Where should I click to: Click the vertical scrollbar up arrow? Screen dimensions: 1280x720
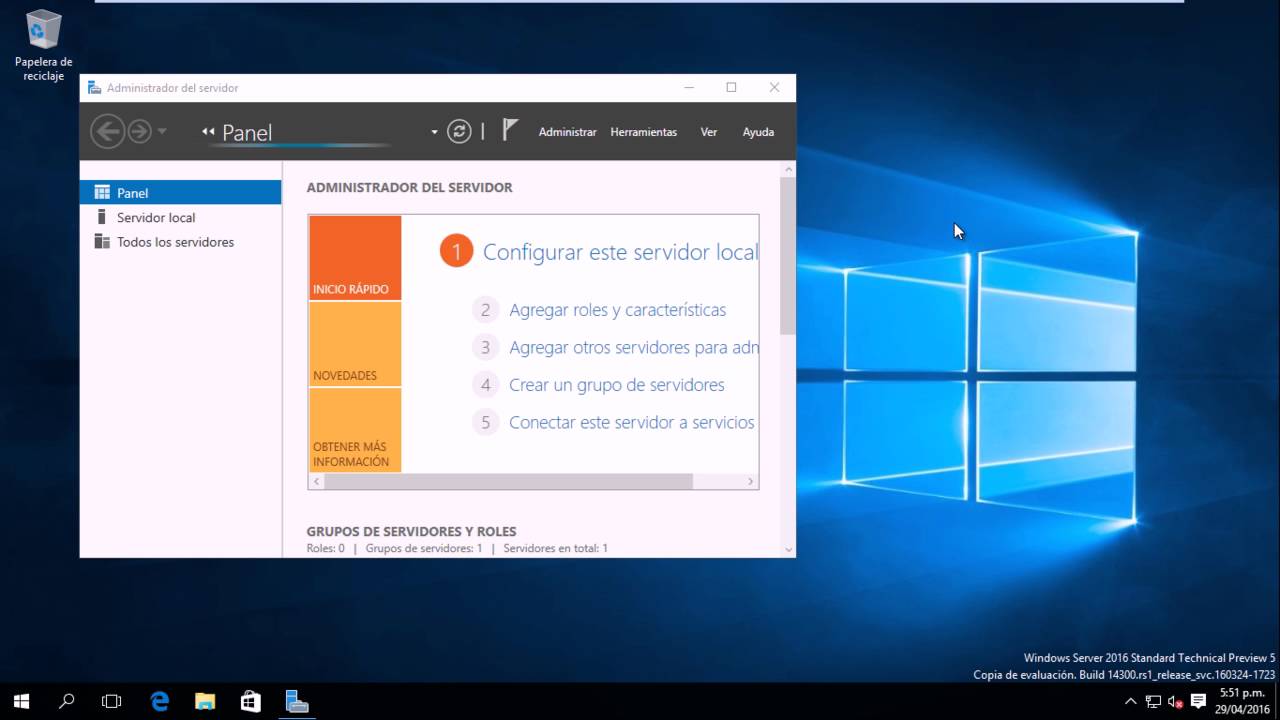pyautogui.click(x=788, y=169)
